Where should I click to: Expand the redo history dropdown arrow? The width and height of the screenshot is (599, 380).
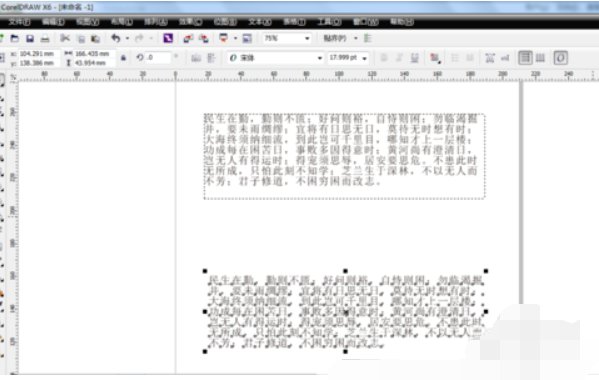point(151,38)
